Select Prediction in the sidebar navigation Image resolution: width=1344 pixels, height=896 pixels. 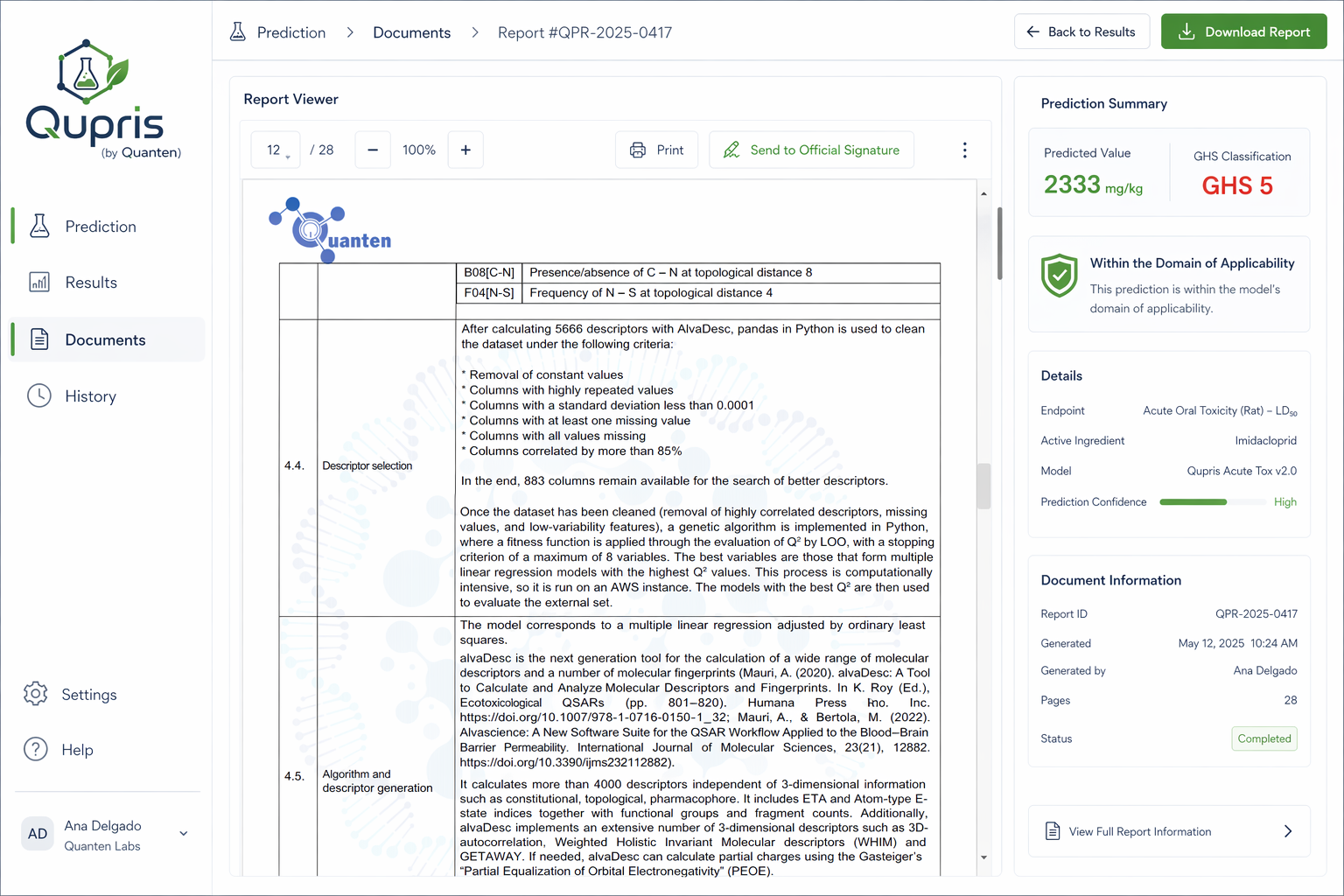coord(101,227)
